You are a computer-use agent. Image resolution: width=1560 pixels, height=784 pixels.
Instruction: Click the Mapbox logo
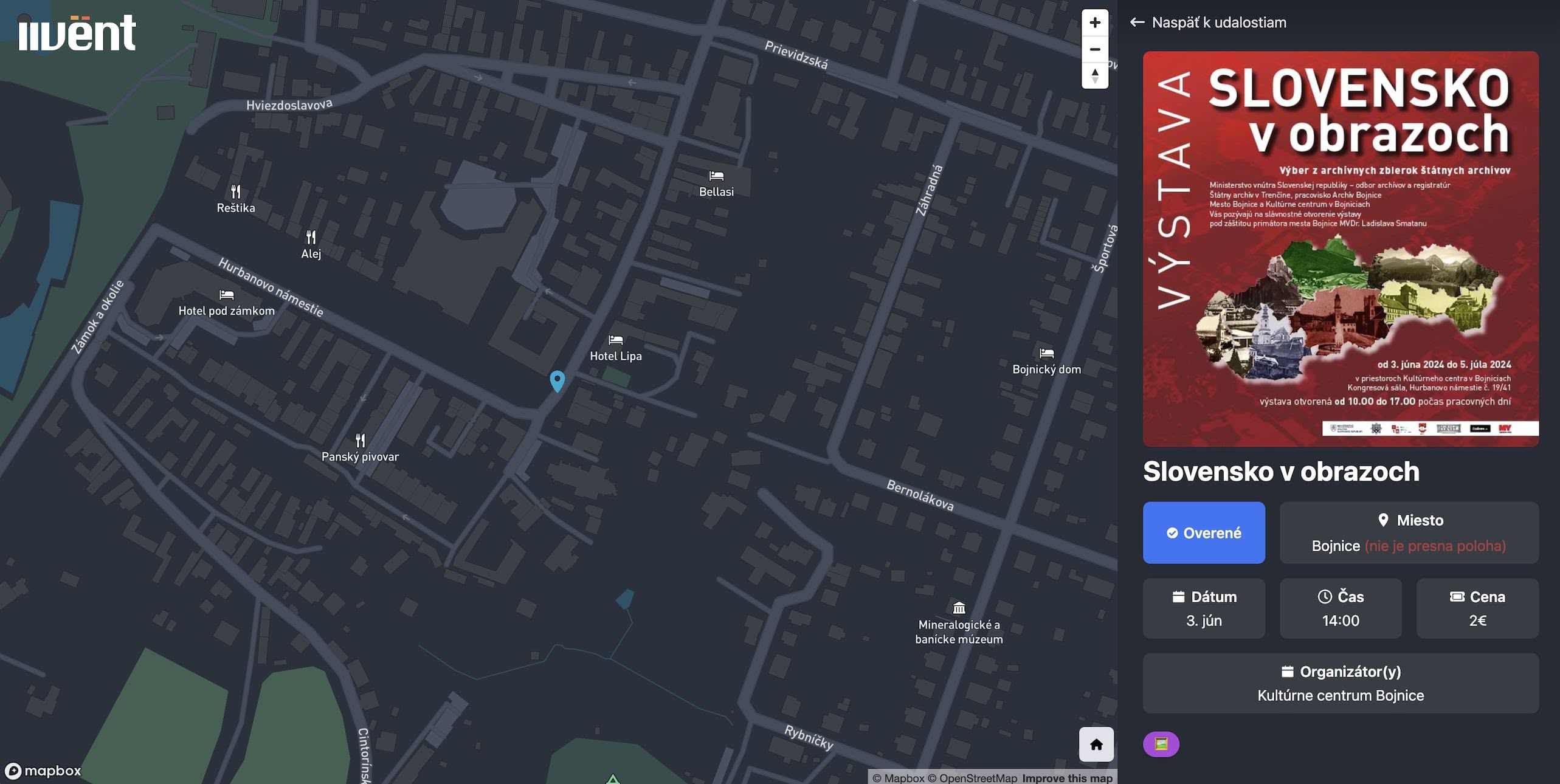point(43,771)
